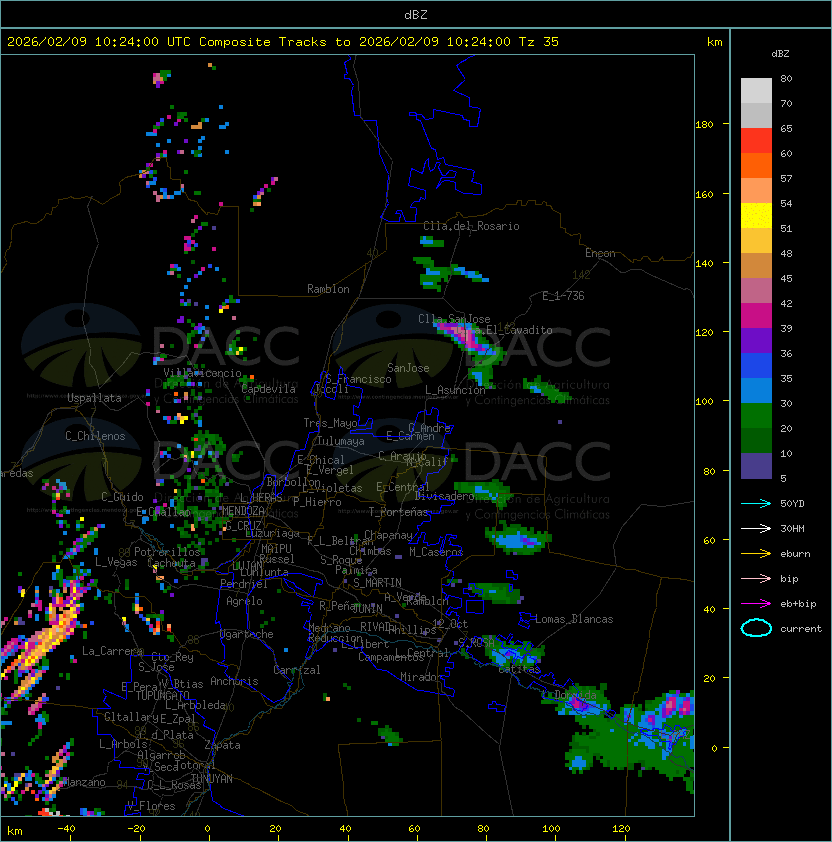Select the red 65 dBZ legend swatch
The height and width of the screenshot is (842, 832).
[x=756, y=141]
